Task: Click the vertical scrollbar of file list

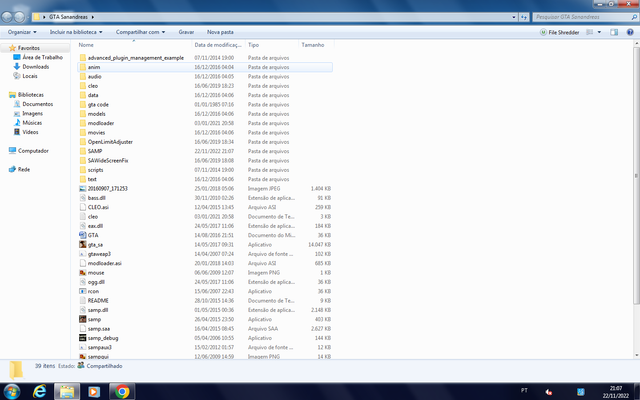Action: [x=636, y=176]
